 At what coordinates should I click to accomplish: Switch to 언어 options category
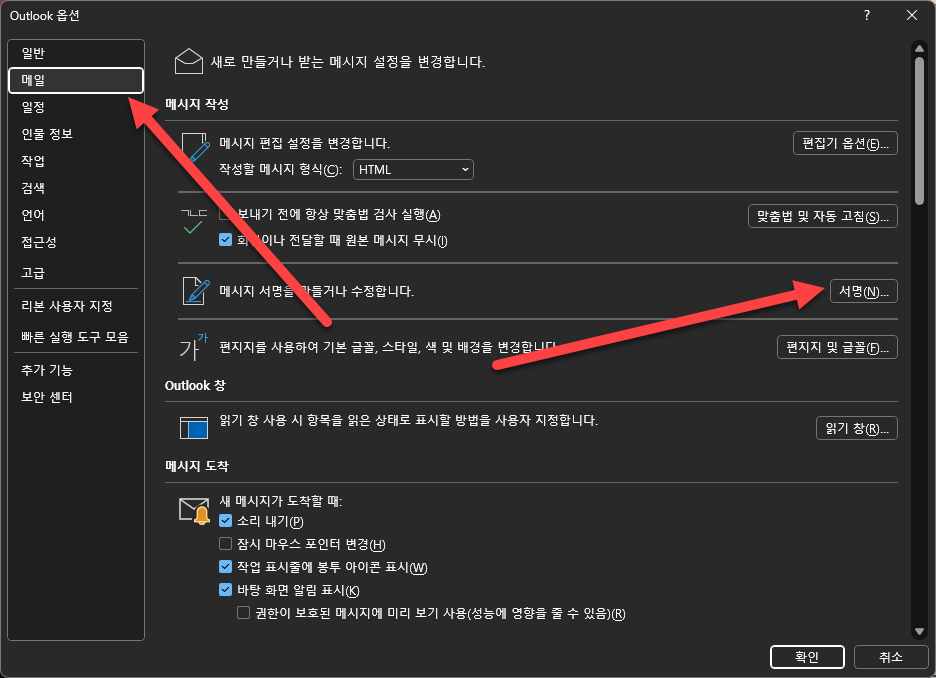pyautogui.click(x=76, y=215)
